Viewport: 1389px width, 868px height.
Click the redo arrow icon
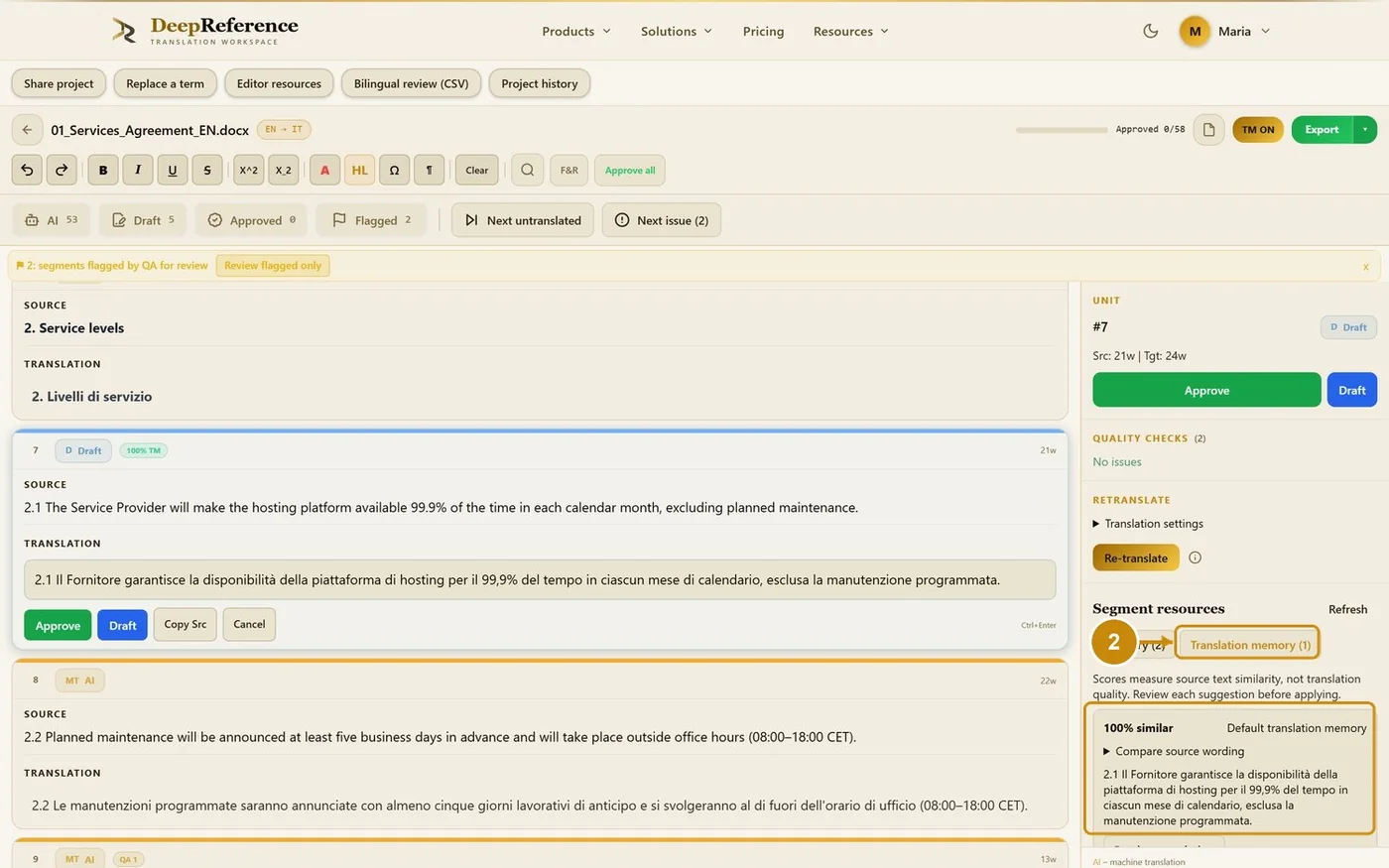[x=62, y=170]
